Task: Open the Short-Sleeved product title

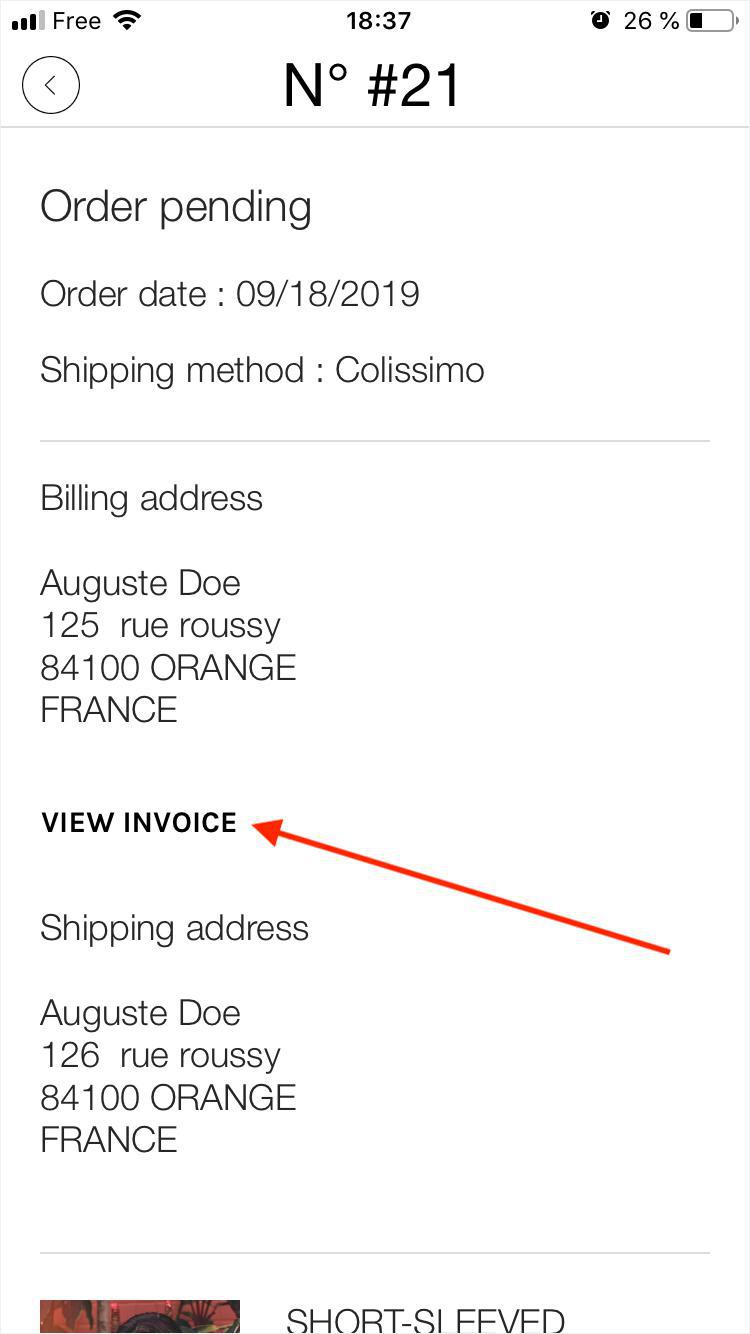Action: tap(425, 1320)
